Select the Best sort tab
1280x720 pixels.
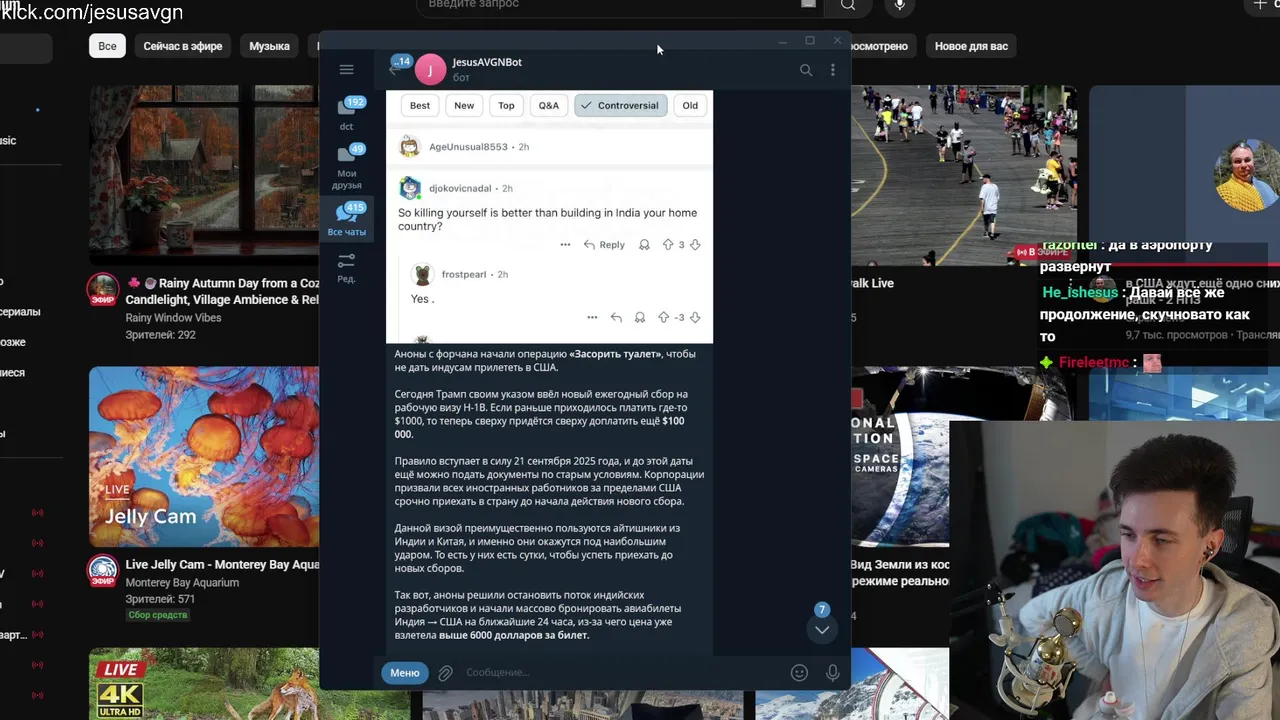pyautogui.click(x=420, y=105)
